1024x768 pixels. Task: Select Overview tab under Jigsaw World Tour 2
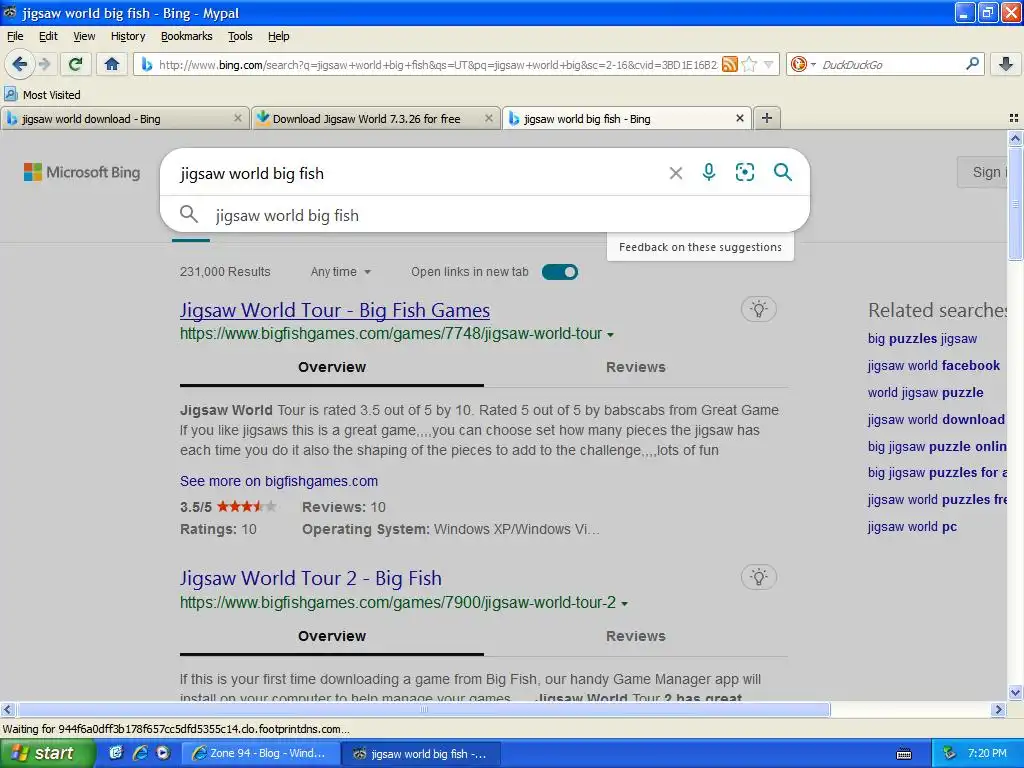(332, 636)
